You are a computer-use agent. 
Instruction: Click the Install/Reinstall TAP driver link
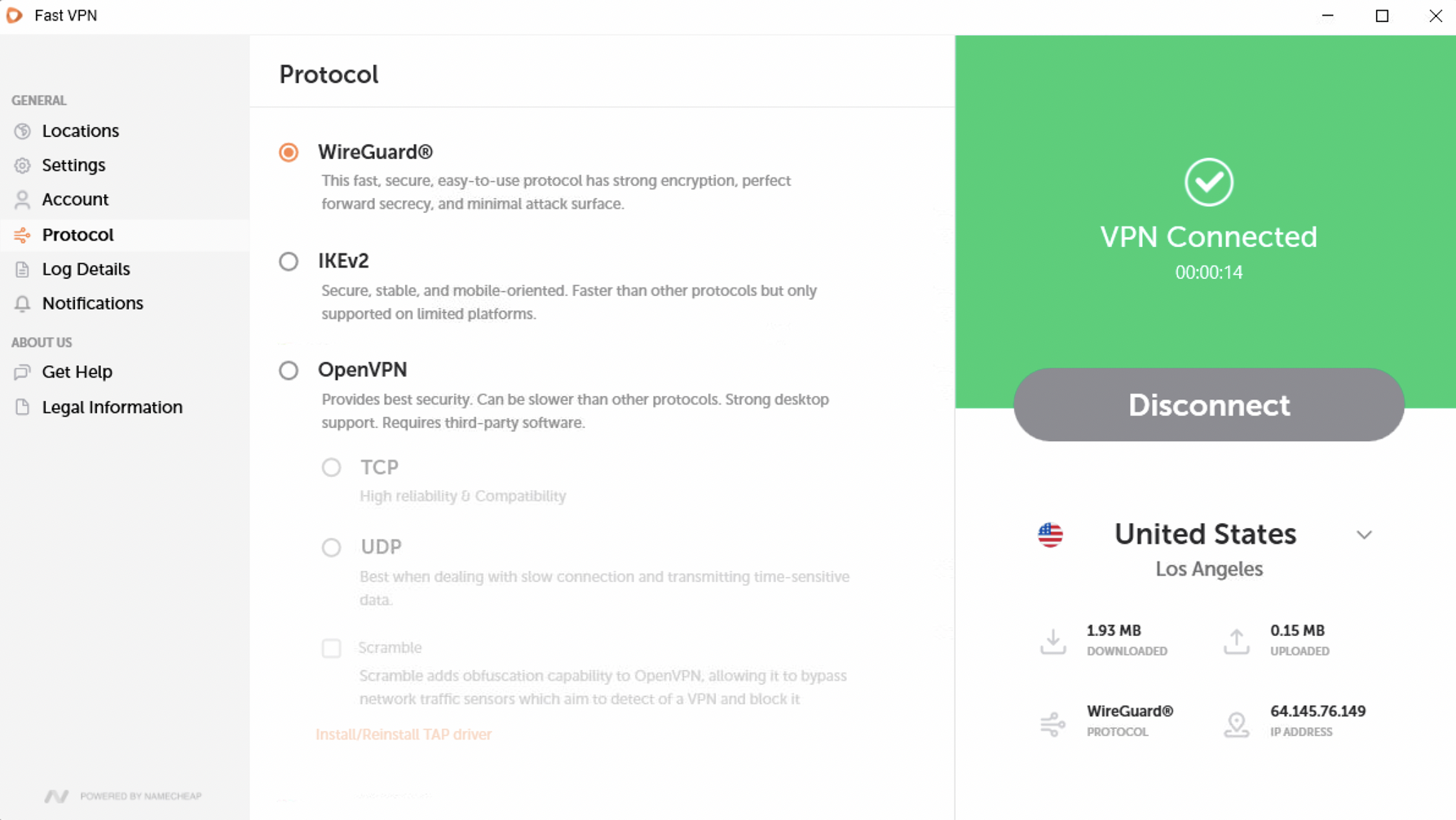coord(404,734)
